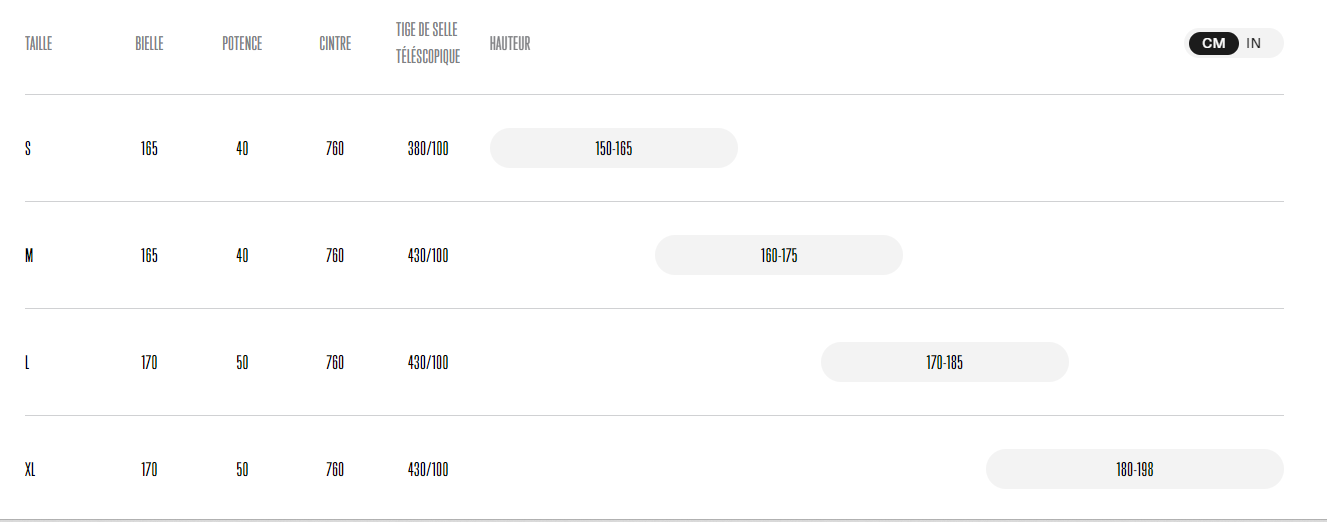Select size L row label
The width and height of the screenshot is (1327, 522).
click(27, 362)
